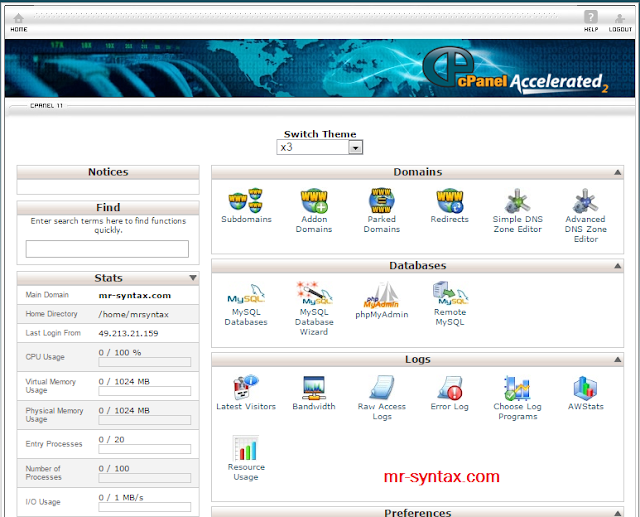Collapse the Domains section arrow

point(618,172)
